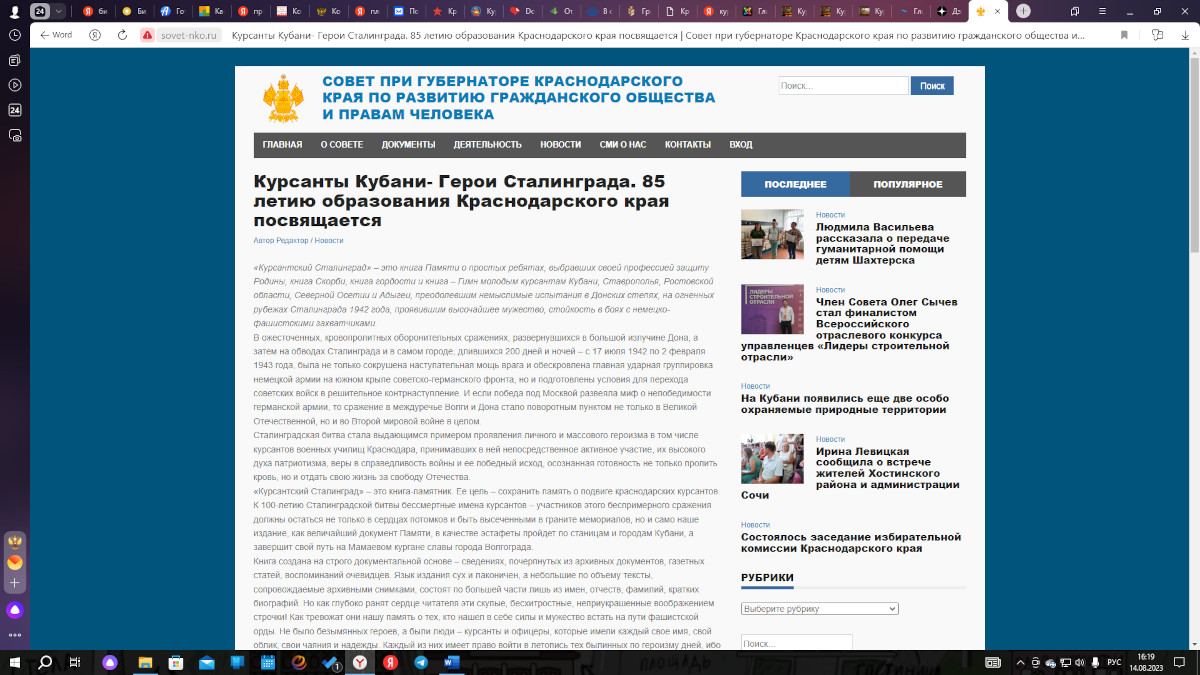This screenshot has width=1200, height=675.
Task: Expand the tab group counter dropdown arrow
Action: 58,11
